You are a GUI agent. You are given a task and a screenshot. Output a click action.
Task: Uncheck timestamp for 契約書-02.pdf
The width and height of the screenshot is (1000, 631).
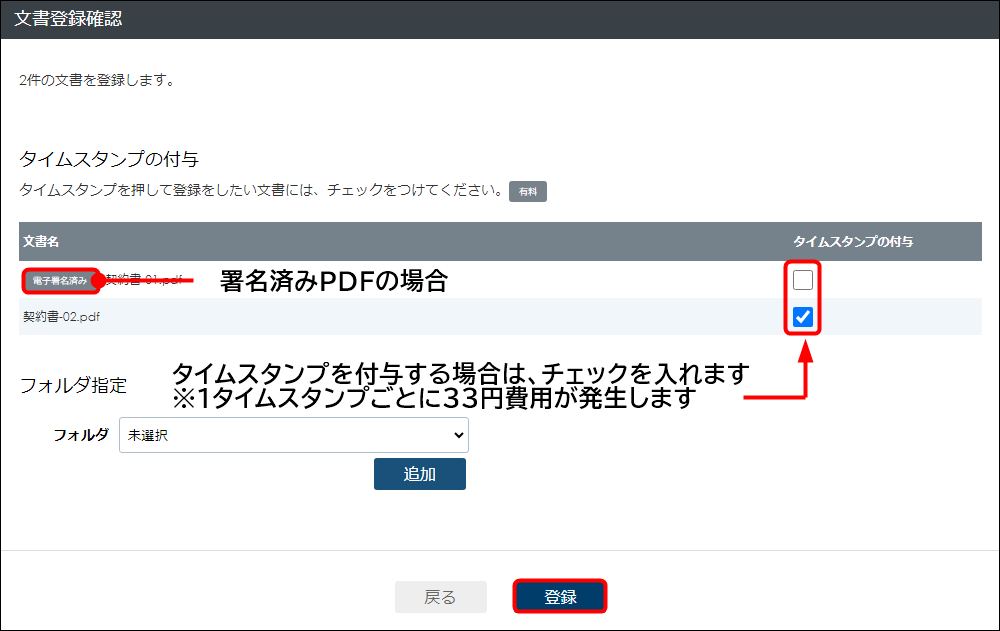tap(802, 318)
